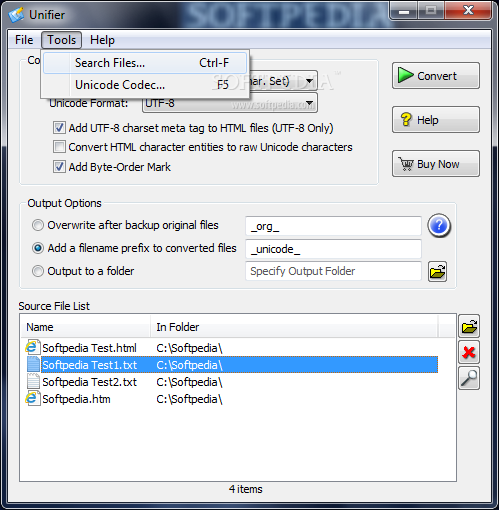The image size is (499, 510).
Task: Sort list by In Folder column header
Action: coord(294,327)
